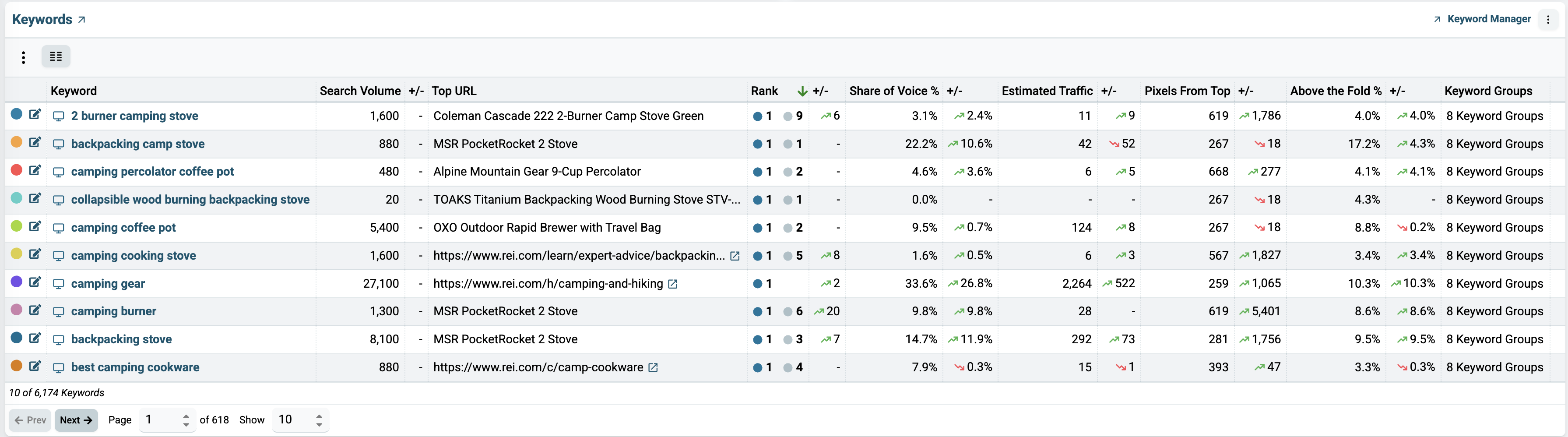
Task: Open external link for camping-and-hiking URL
Action: click(673, 284)
